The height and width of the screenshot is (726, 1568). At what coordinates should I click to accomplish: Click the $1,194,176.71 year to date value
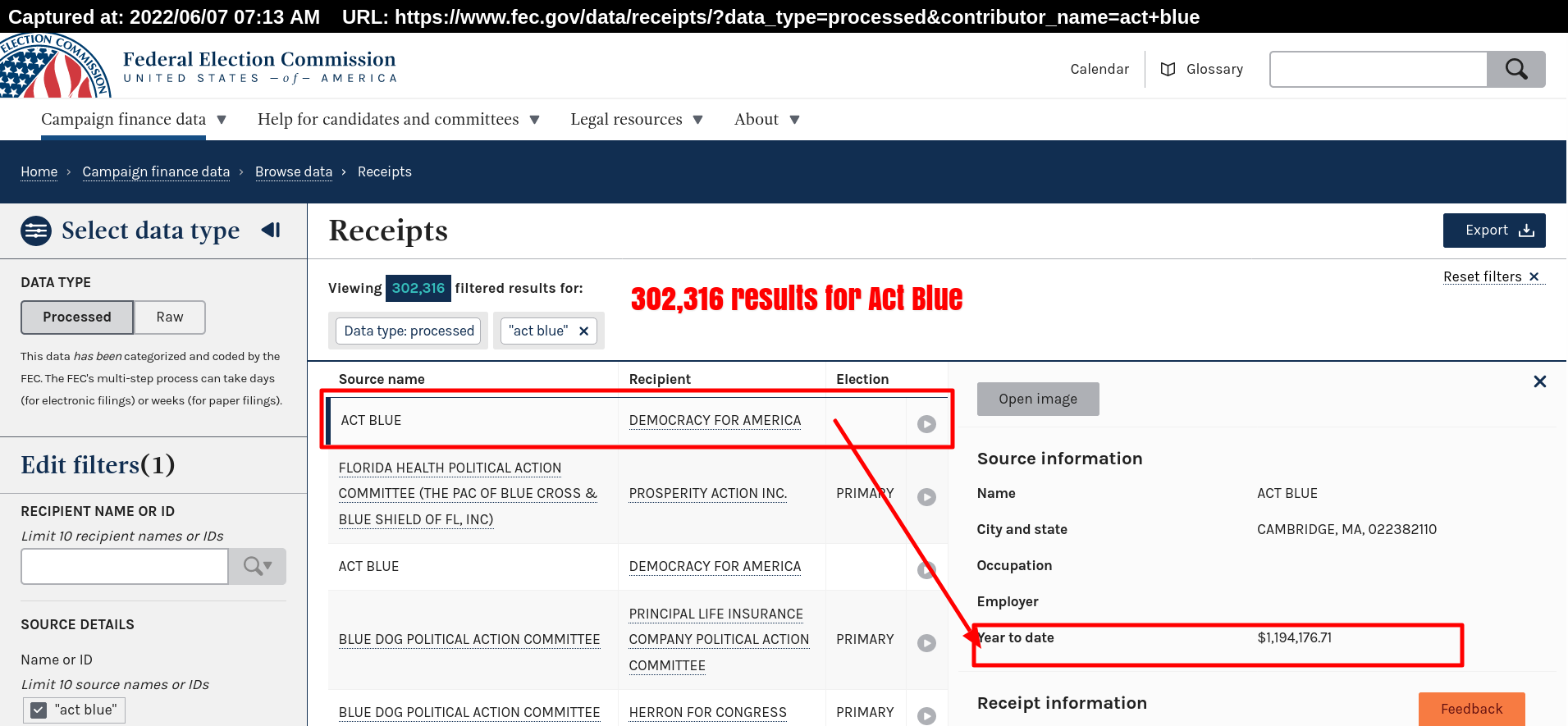tap(1295, 637)
